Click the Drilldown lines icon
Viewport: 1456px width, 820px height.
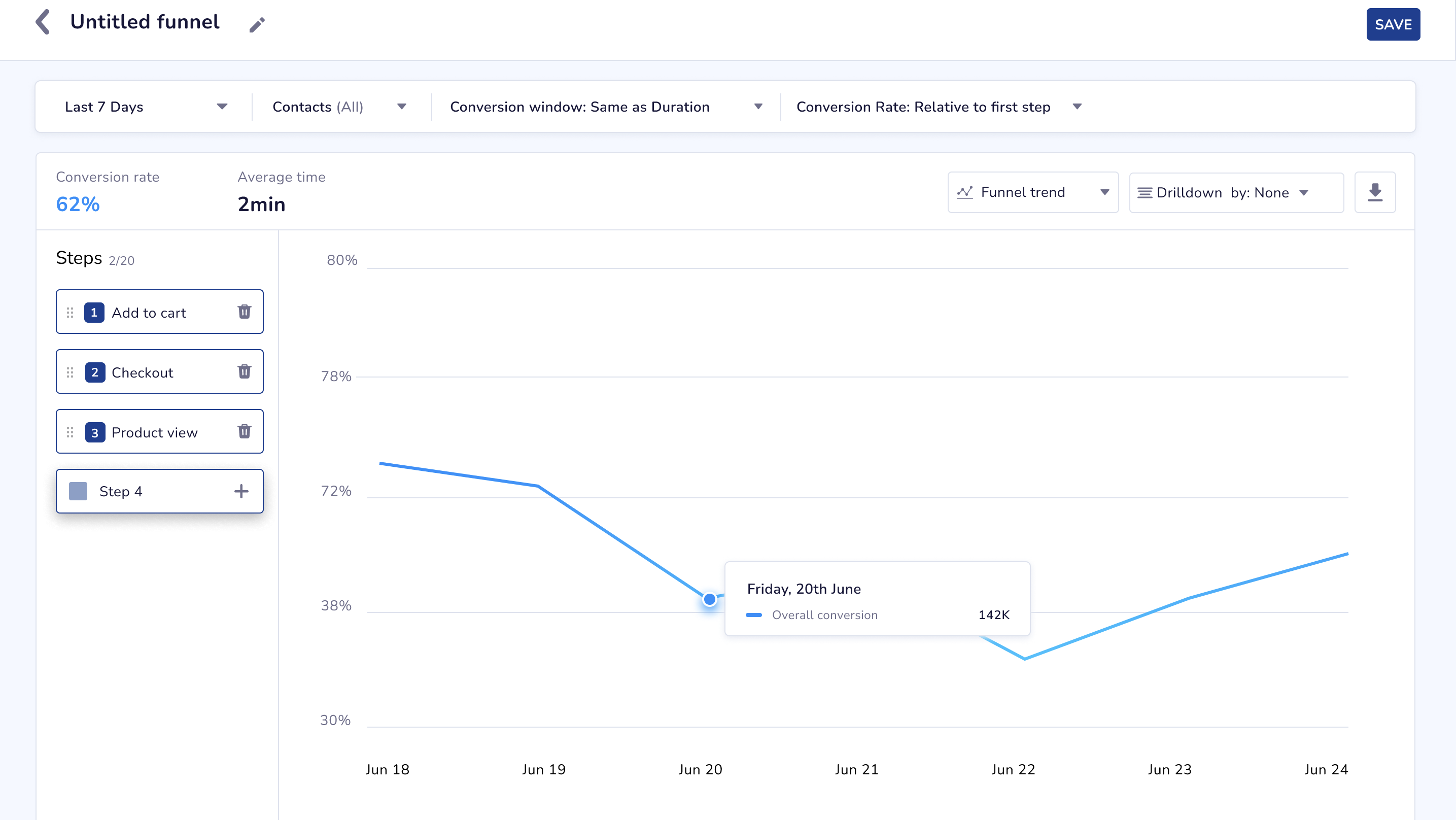(x=1145, y=193)
